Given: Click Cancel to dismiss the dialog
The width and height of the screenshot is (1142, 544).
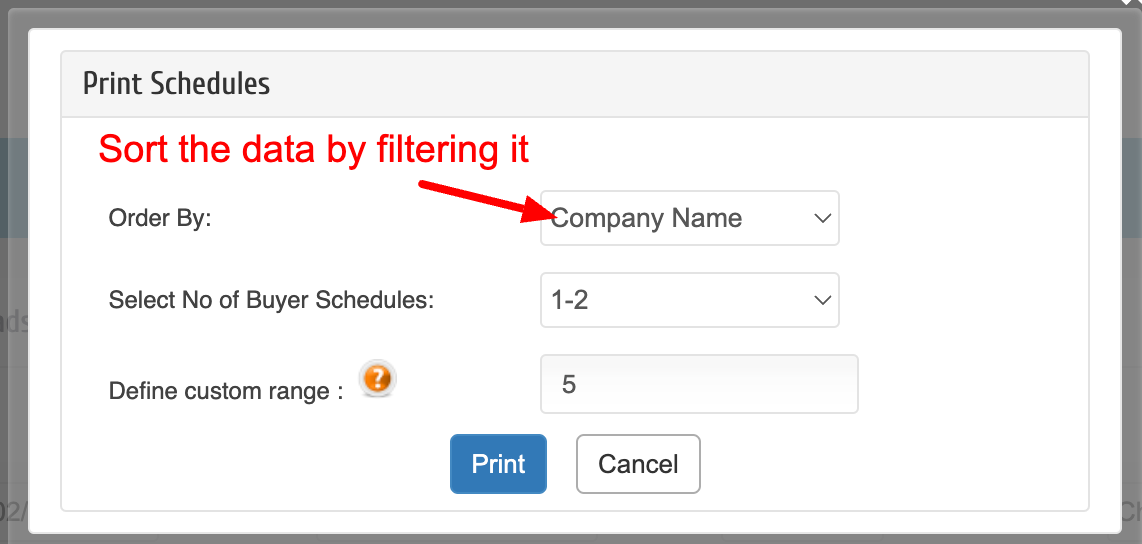Looking at the screenshot, I should click(x=638, y=464).
